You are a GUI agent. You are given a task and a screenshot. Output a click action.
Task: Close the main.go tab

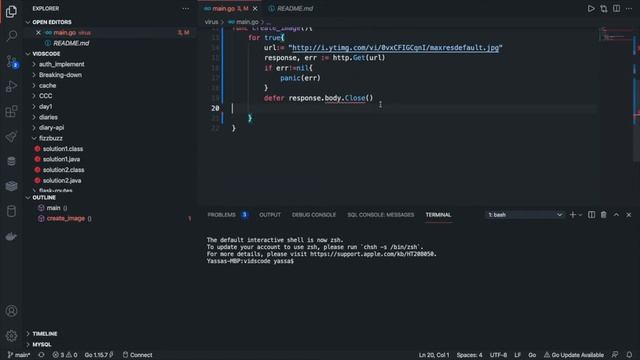point(255,9)
